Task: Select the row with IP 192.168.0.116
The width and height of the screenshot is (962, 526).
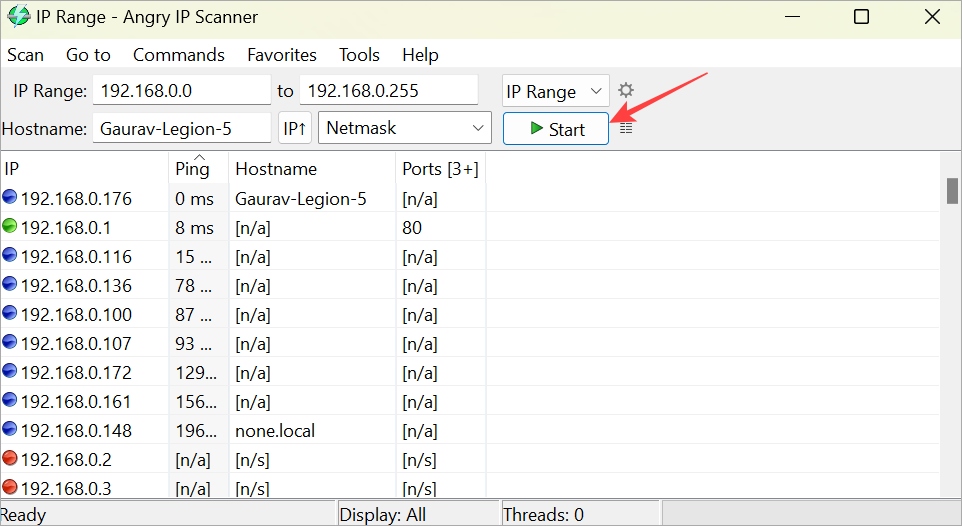Action: pyautogui.click(x=470, y=256)
